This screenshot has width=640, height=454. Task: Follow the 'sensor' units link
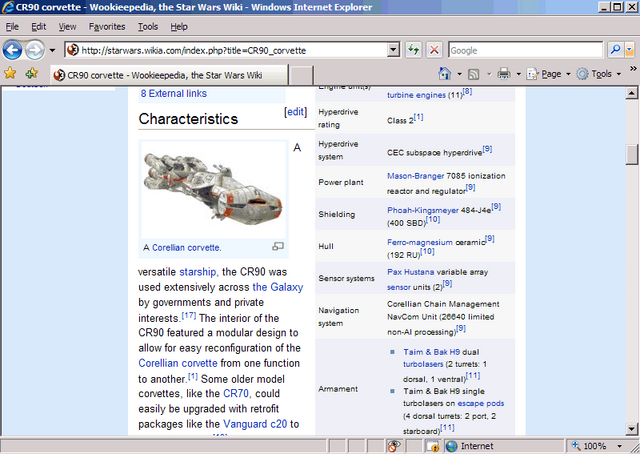pyautogui.click(x=399, y=287)
